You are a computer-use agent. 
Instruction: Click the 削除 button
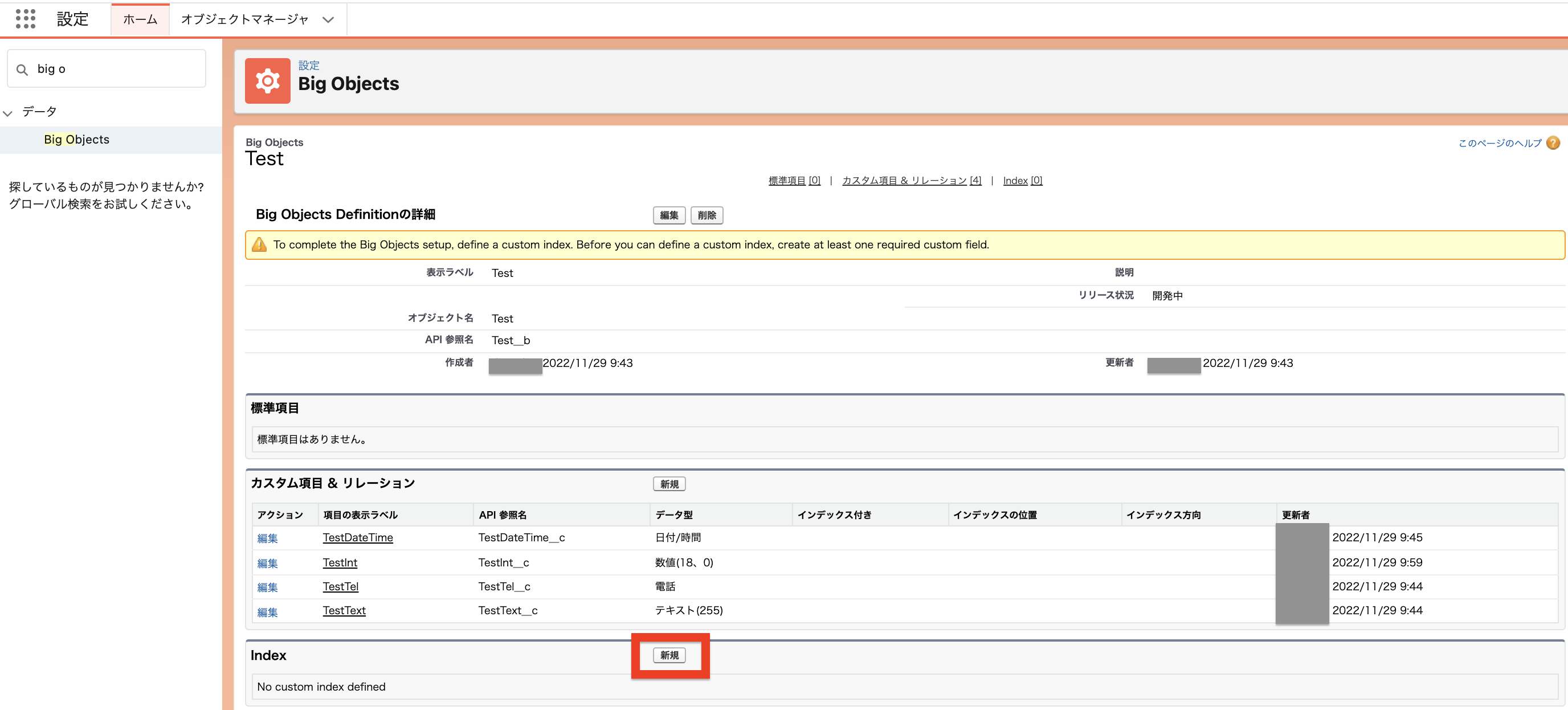pyautogui.click(x=707, y=215)
